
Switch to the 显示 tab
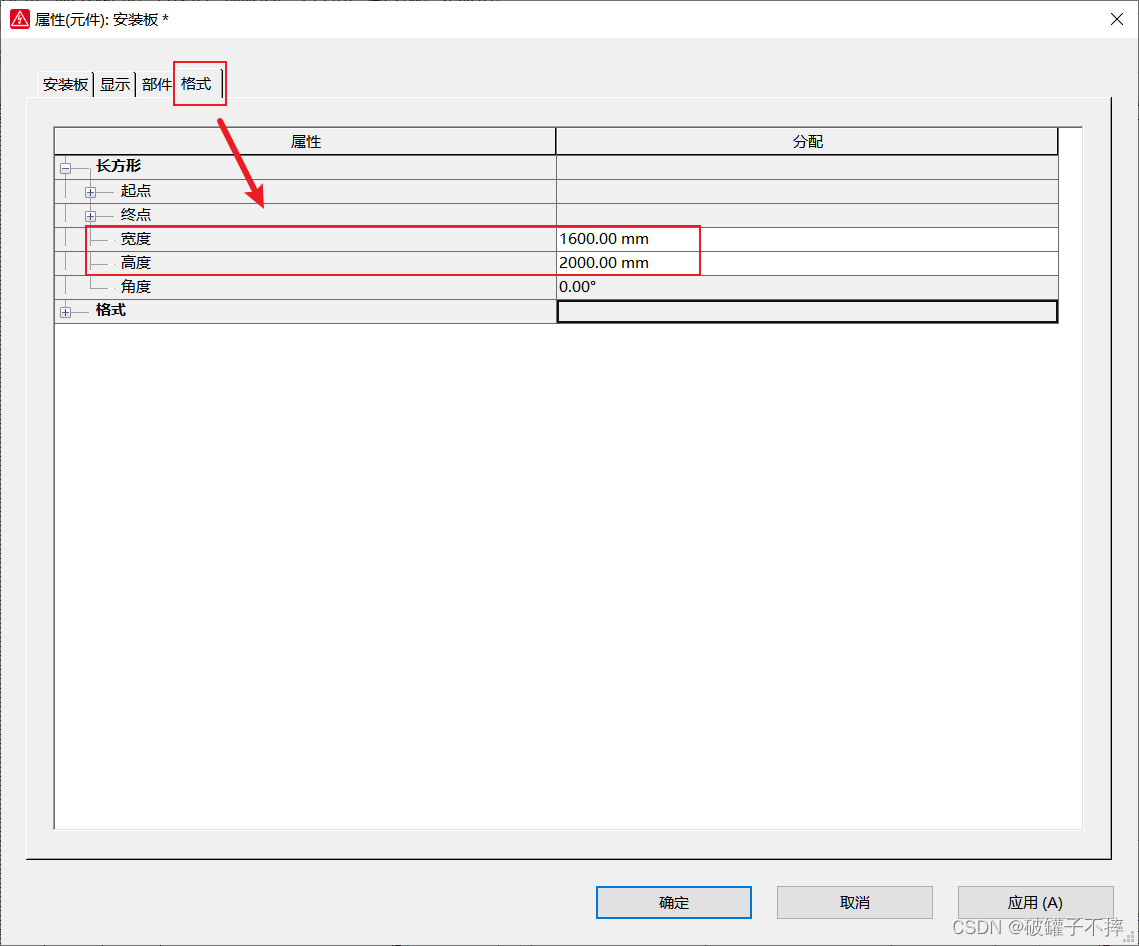coord(115,85)
